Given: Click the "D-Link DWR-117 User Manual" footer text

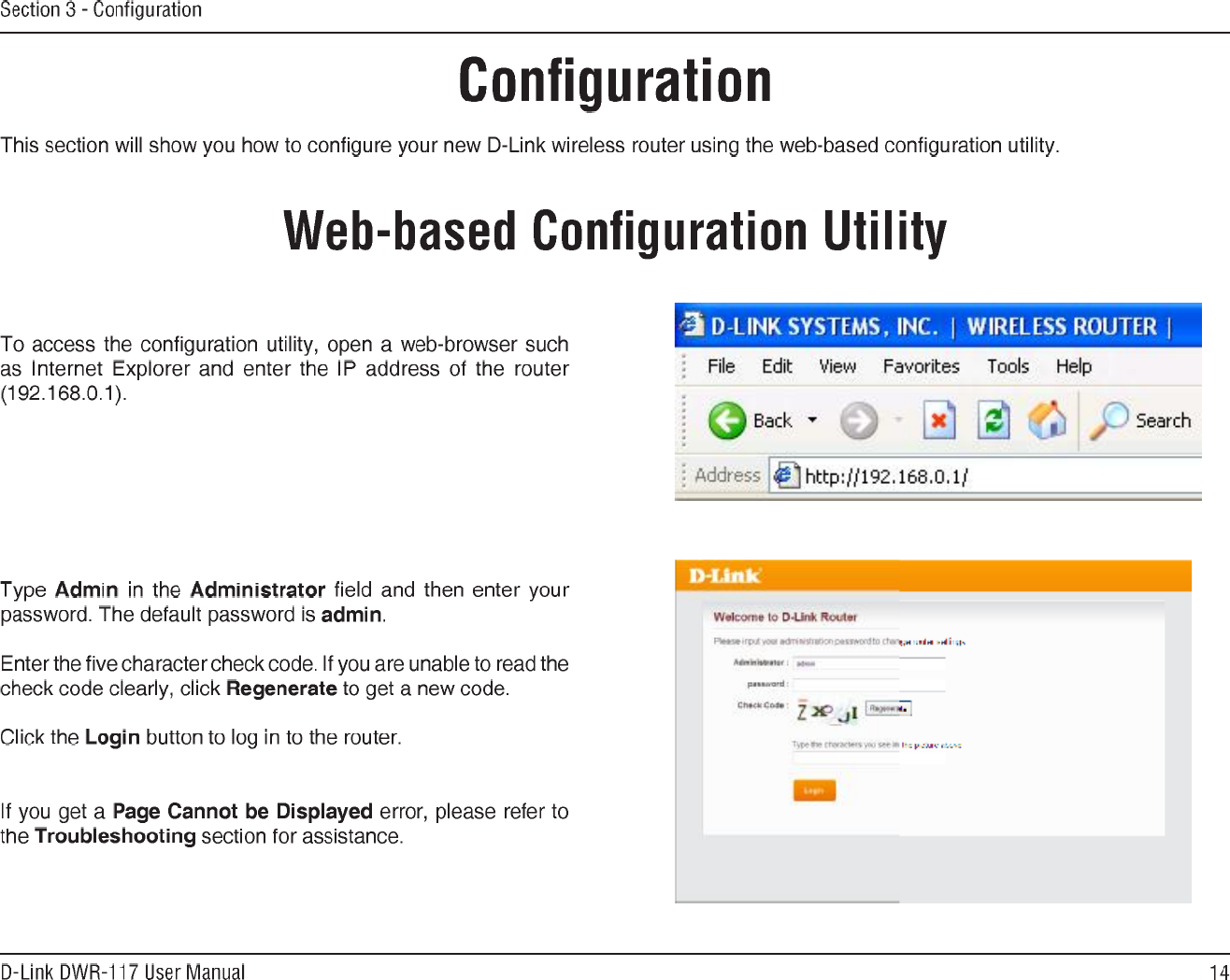Looking at the screenshot, I should click(122, 972).
